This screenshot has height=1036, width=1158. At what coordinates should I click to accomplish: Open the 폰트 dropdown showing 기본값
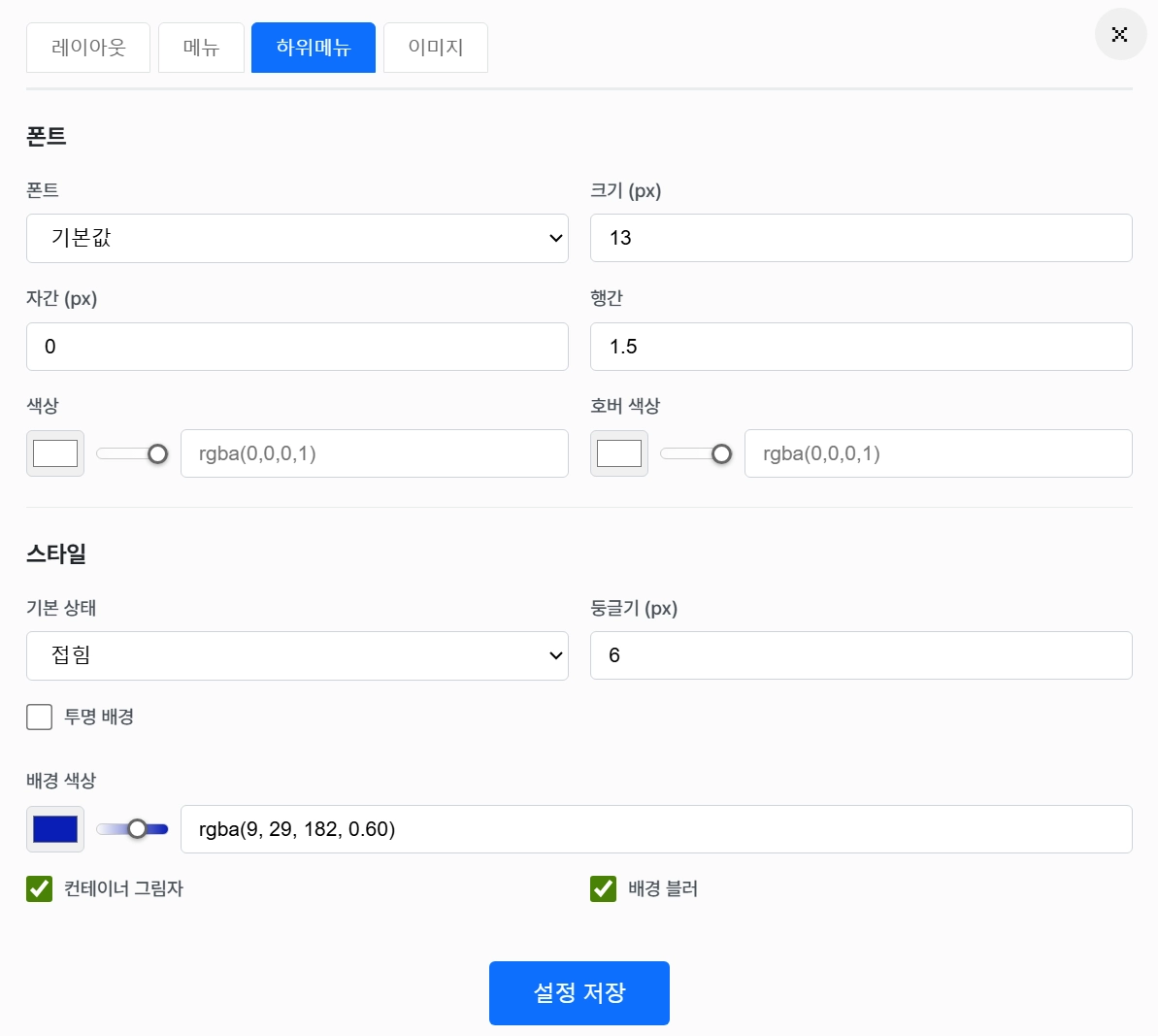[297, 238]
